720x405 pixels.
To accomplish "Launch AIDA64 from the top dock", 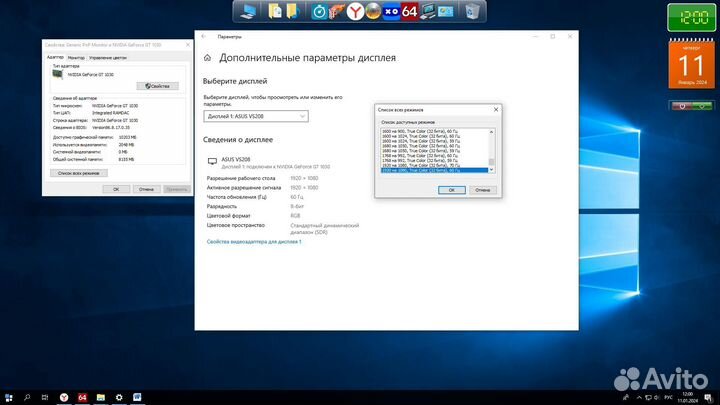I will point(409,11).
